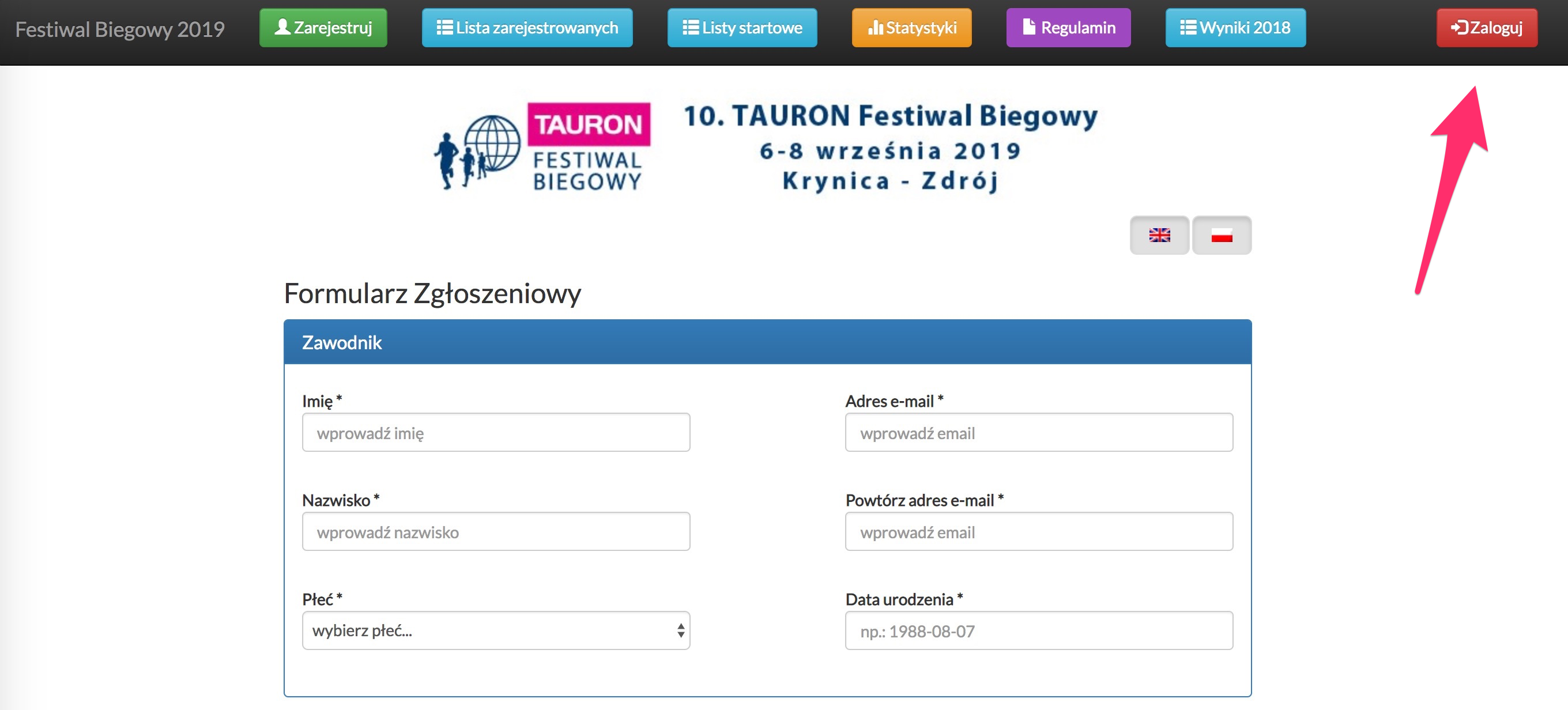Click list icon on Lista zarejestrowanych
Viewport: 1568px width, 710px height.
coord(445,28)
